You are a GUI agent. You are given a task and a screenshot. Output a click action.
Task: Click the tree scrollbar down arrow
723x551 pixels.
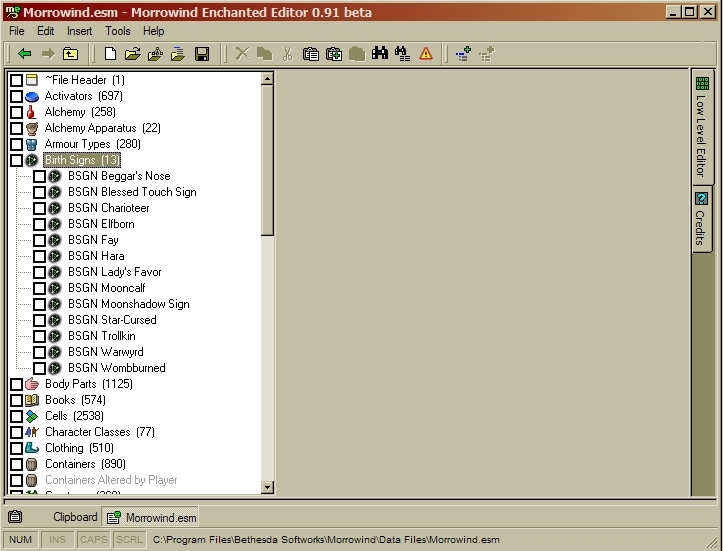[267, 487]
